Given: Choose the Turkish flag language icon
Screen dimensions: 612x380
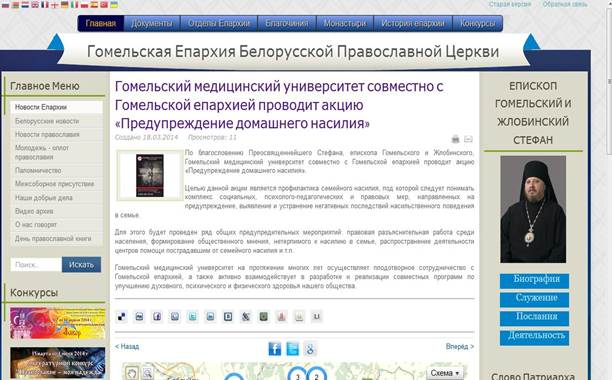Looking at the screenshot, I should pos(104,5).
